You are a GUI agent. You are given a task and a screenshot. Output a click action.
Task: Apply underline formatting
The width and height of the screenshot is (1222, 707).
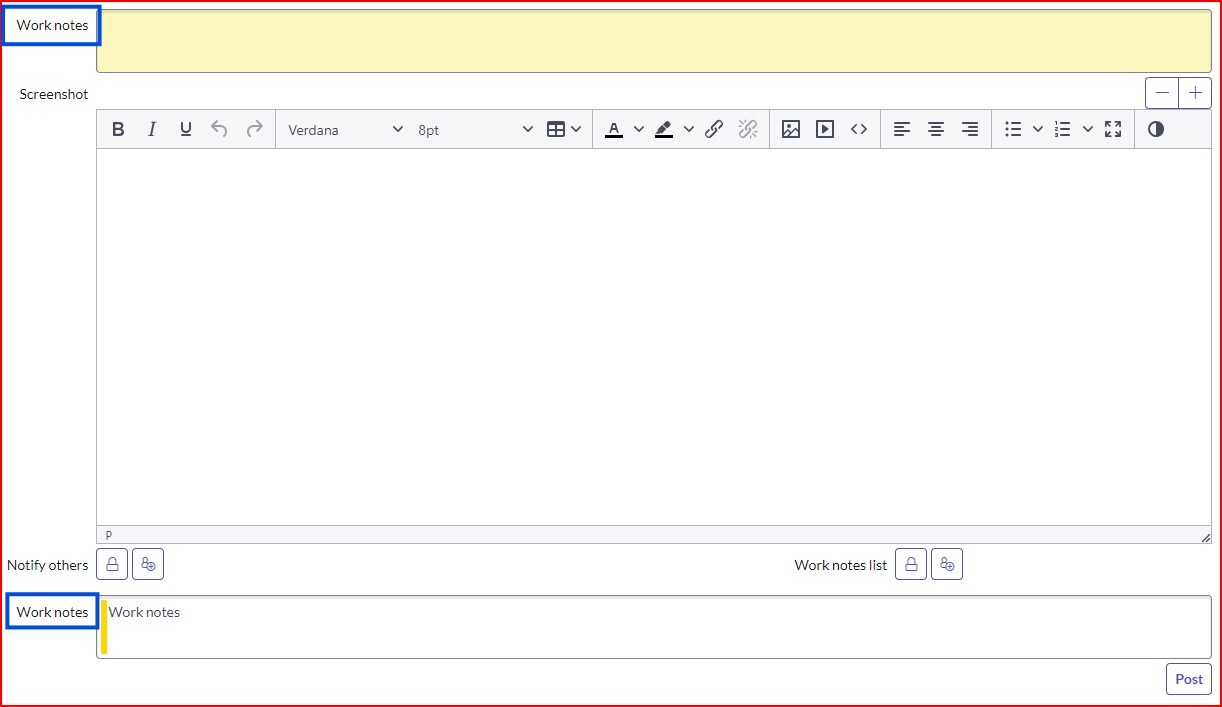click(185, 129)
